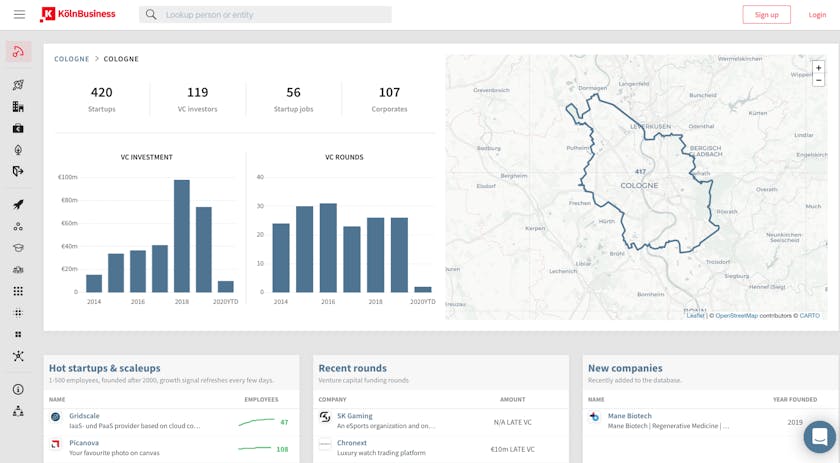This screenshot has height=463, width=840.
Task: Go to the first Cologne breadcrumb
Action: (x=72, y=59)
